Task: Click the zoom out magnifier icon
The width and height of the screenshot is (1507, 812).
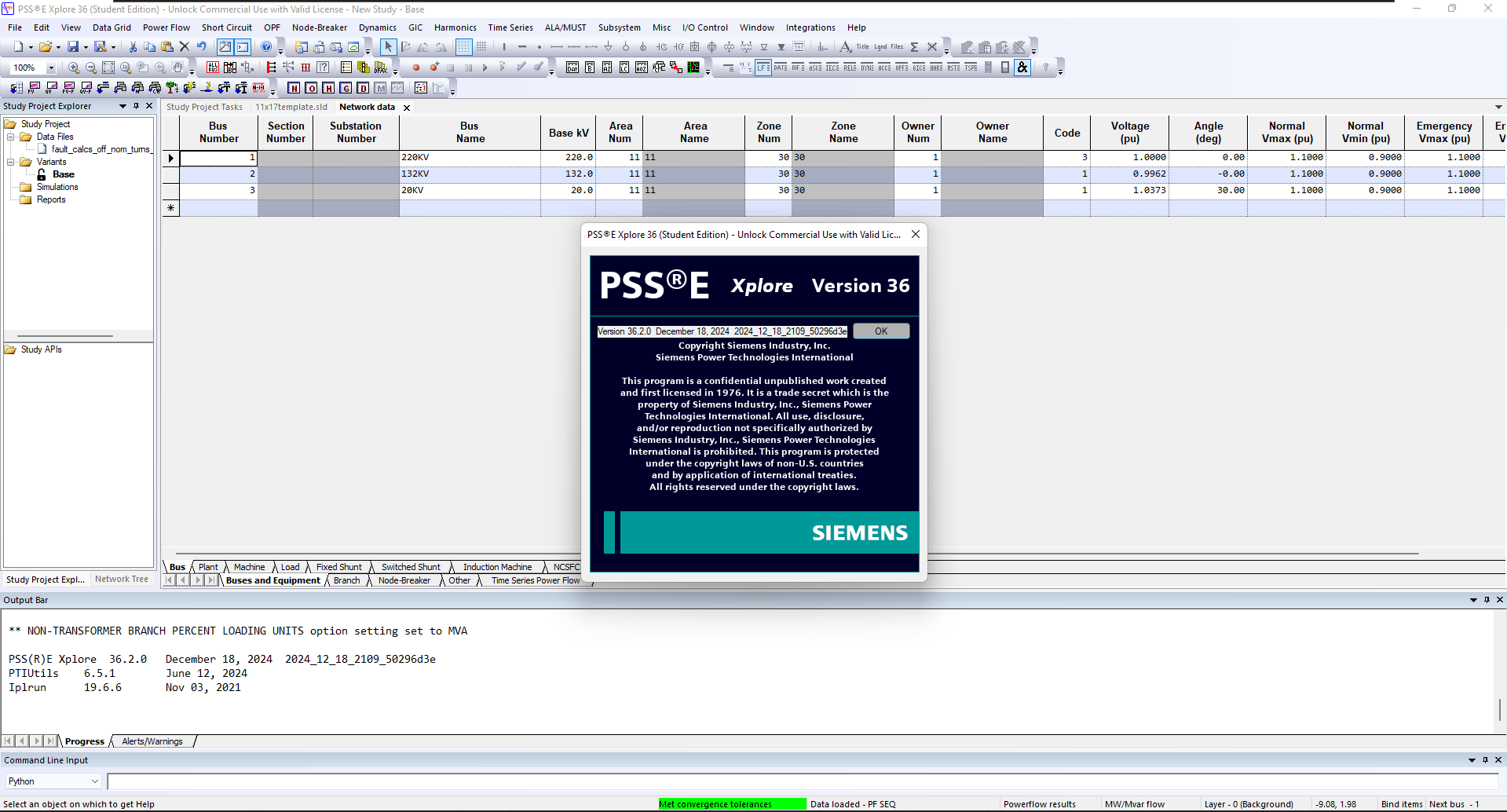Action: [91, 68]
